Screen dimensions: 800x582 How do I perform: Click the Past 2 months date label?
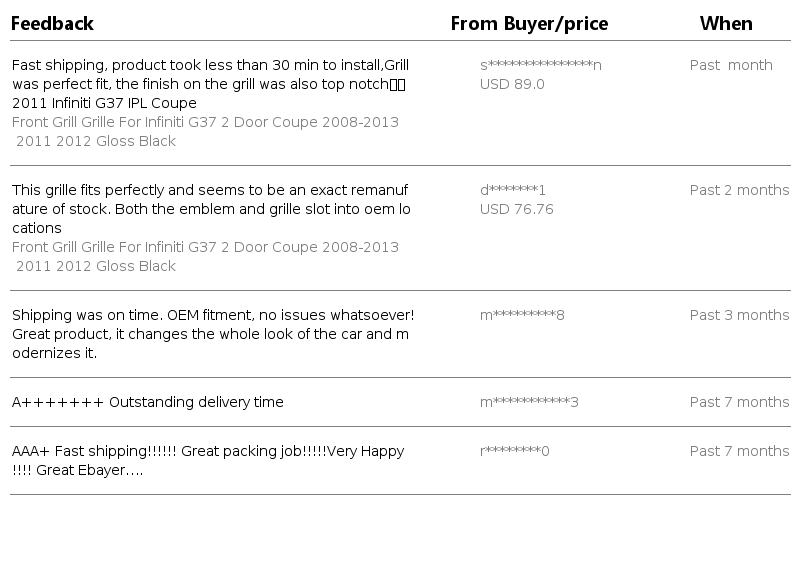click(x=739, y=190)
